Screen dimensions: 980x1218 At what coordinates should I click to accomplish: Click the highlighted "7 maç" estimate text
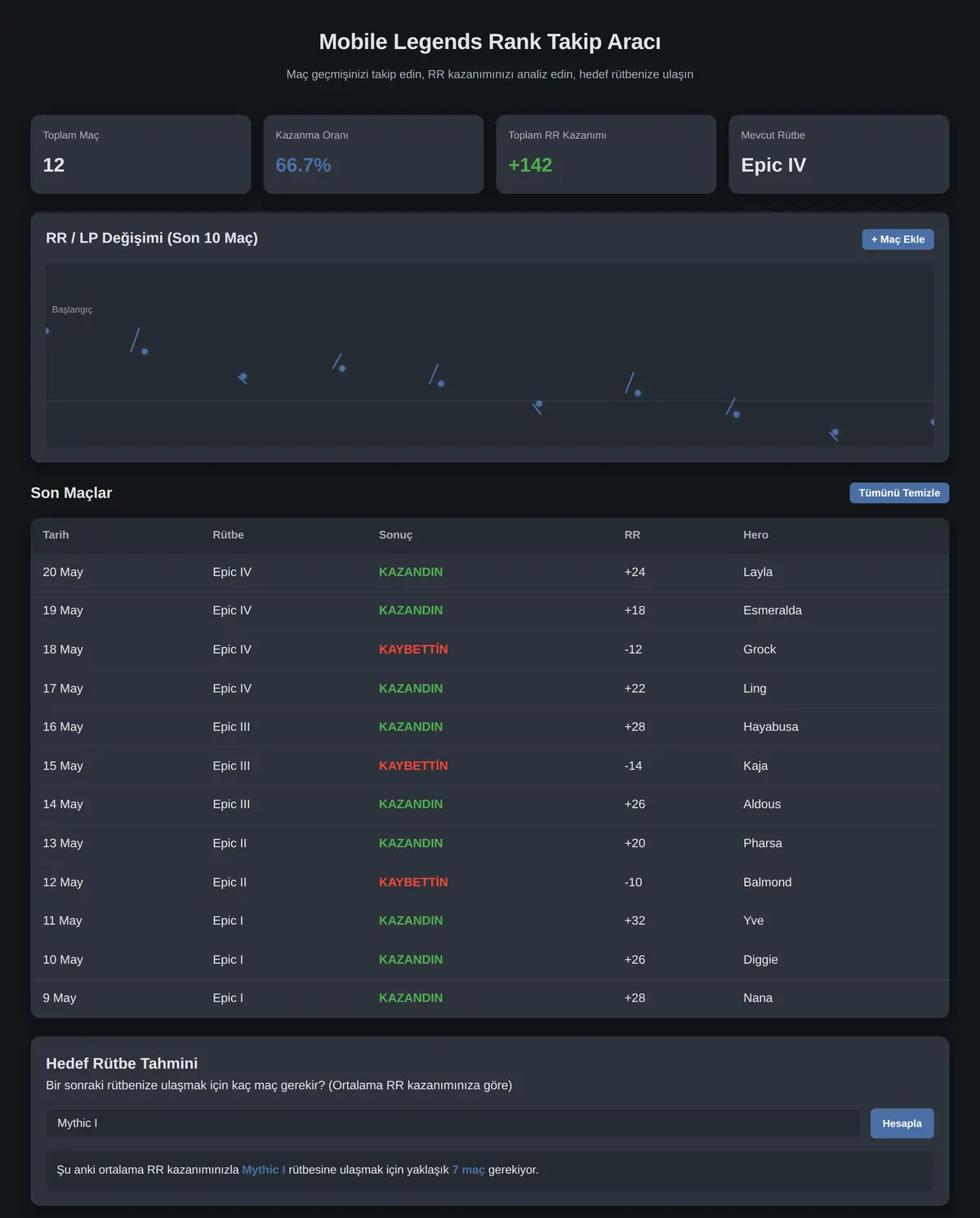click(469, 1170)
